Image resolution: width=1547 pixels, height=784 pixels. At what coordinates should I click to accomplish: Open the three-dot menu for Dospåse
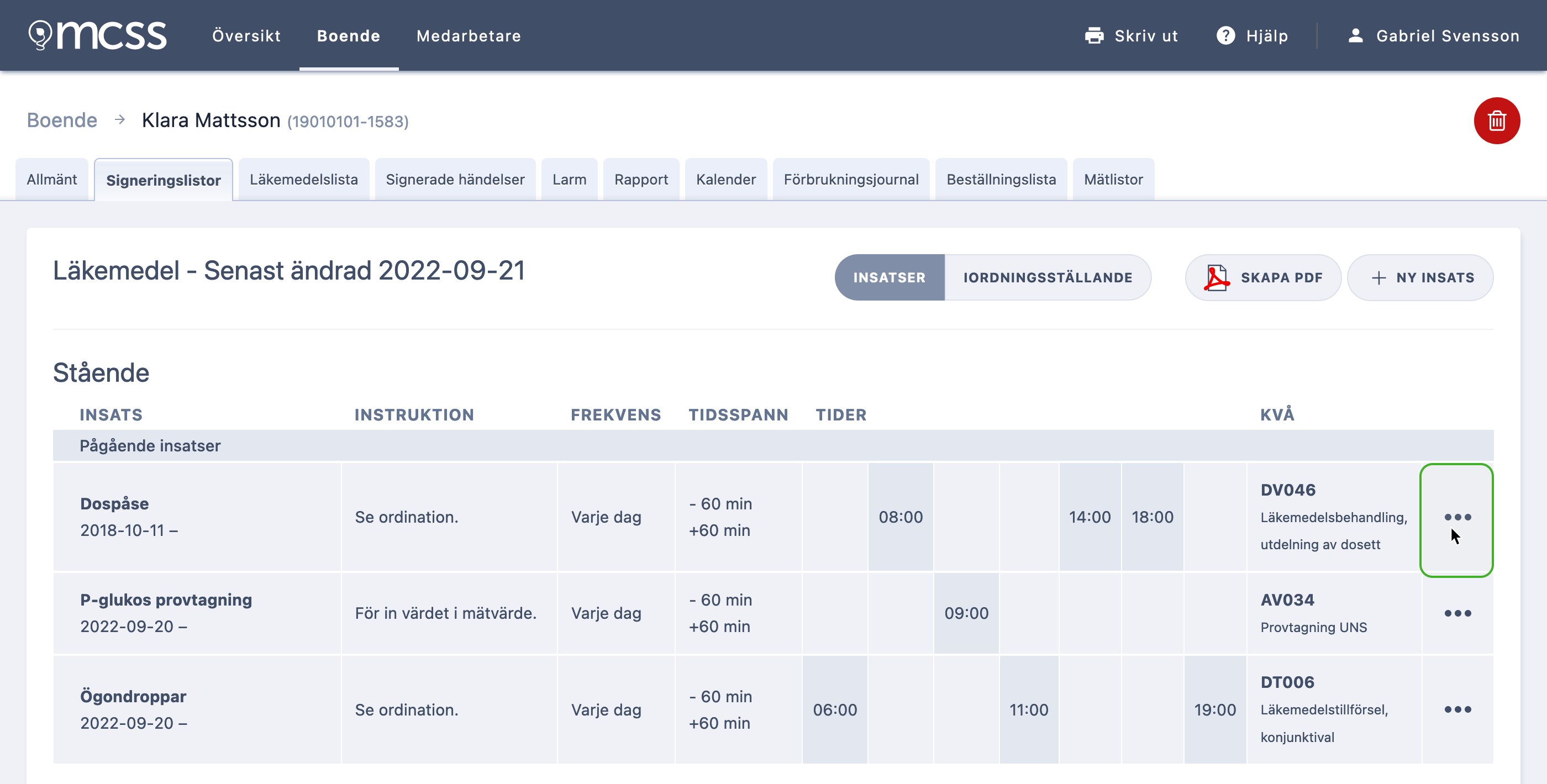click(1457, 517)
